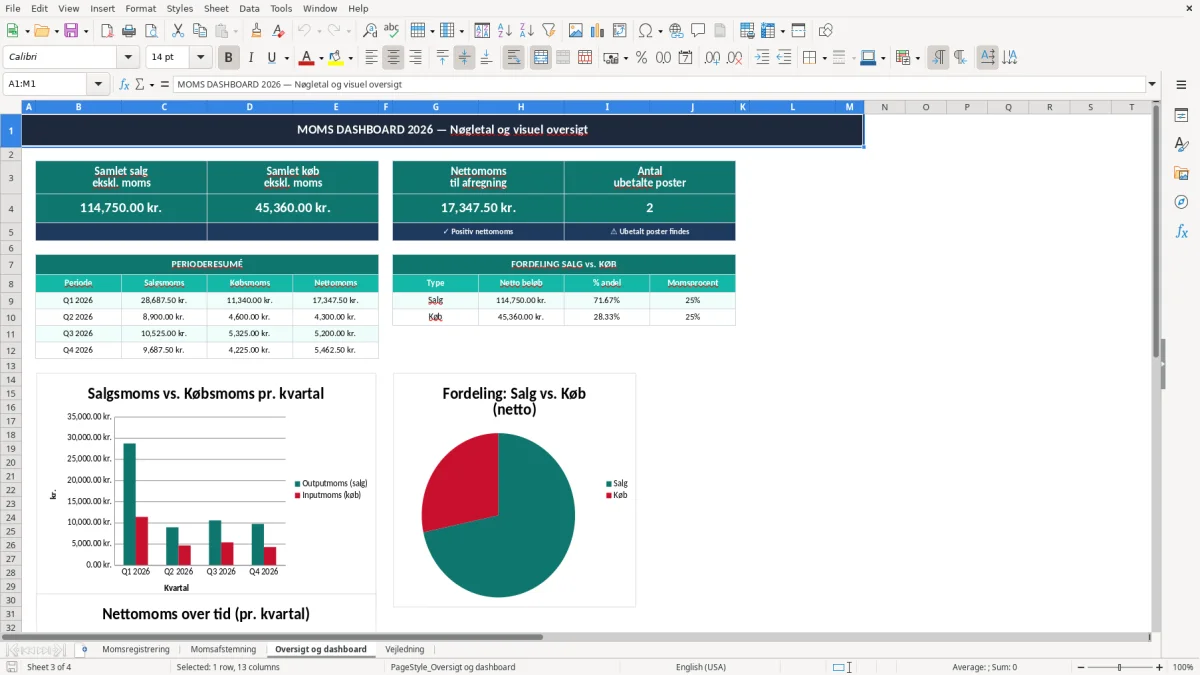Open the Underline style dropdown arrow
This screenshot has width=1200, height=675.
(286, 58)
